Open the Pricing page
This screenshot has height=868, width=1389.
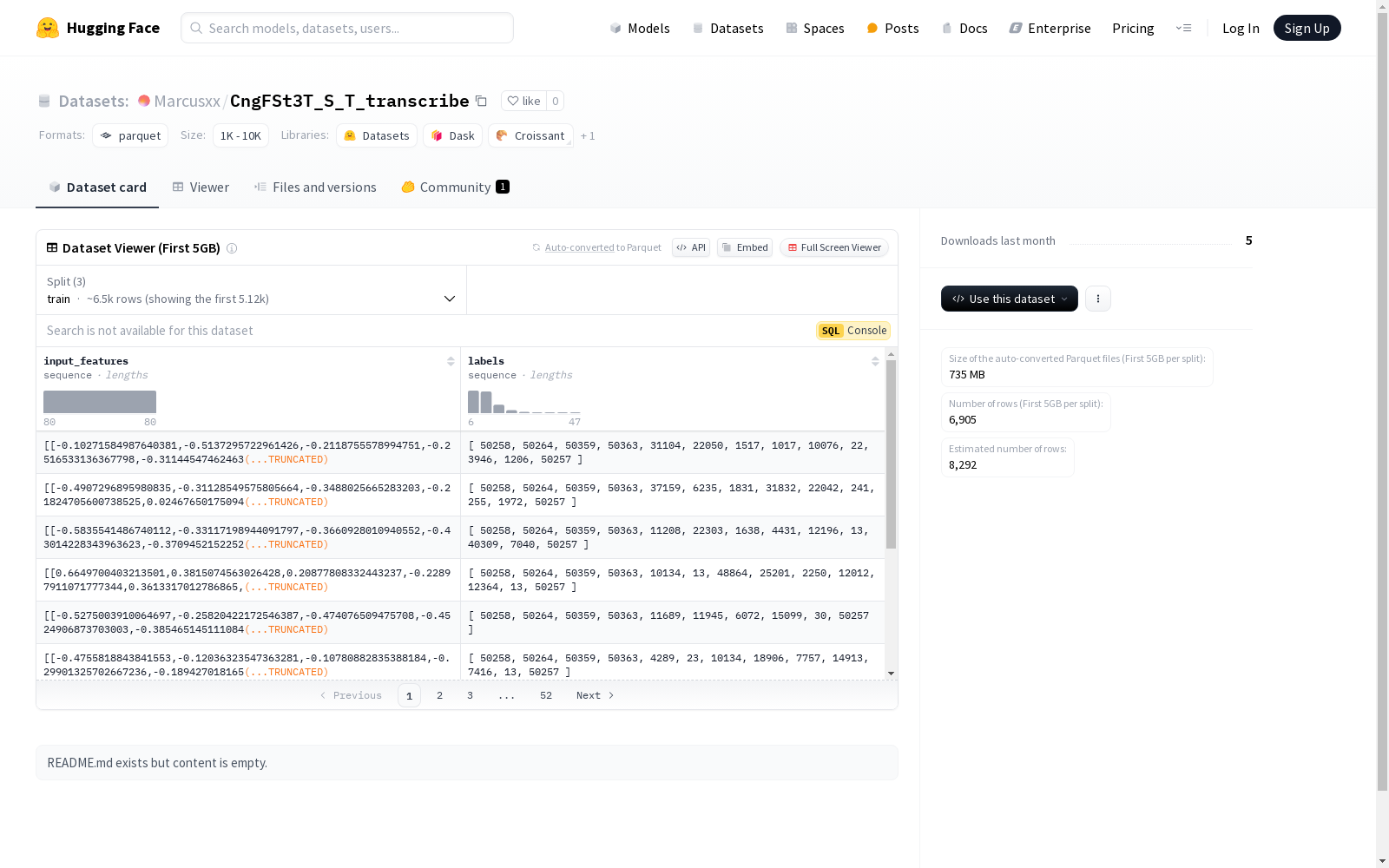point(1133,28)
